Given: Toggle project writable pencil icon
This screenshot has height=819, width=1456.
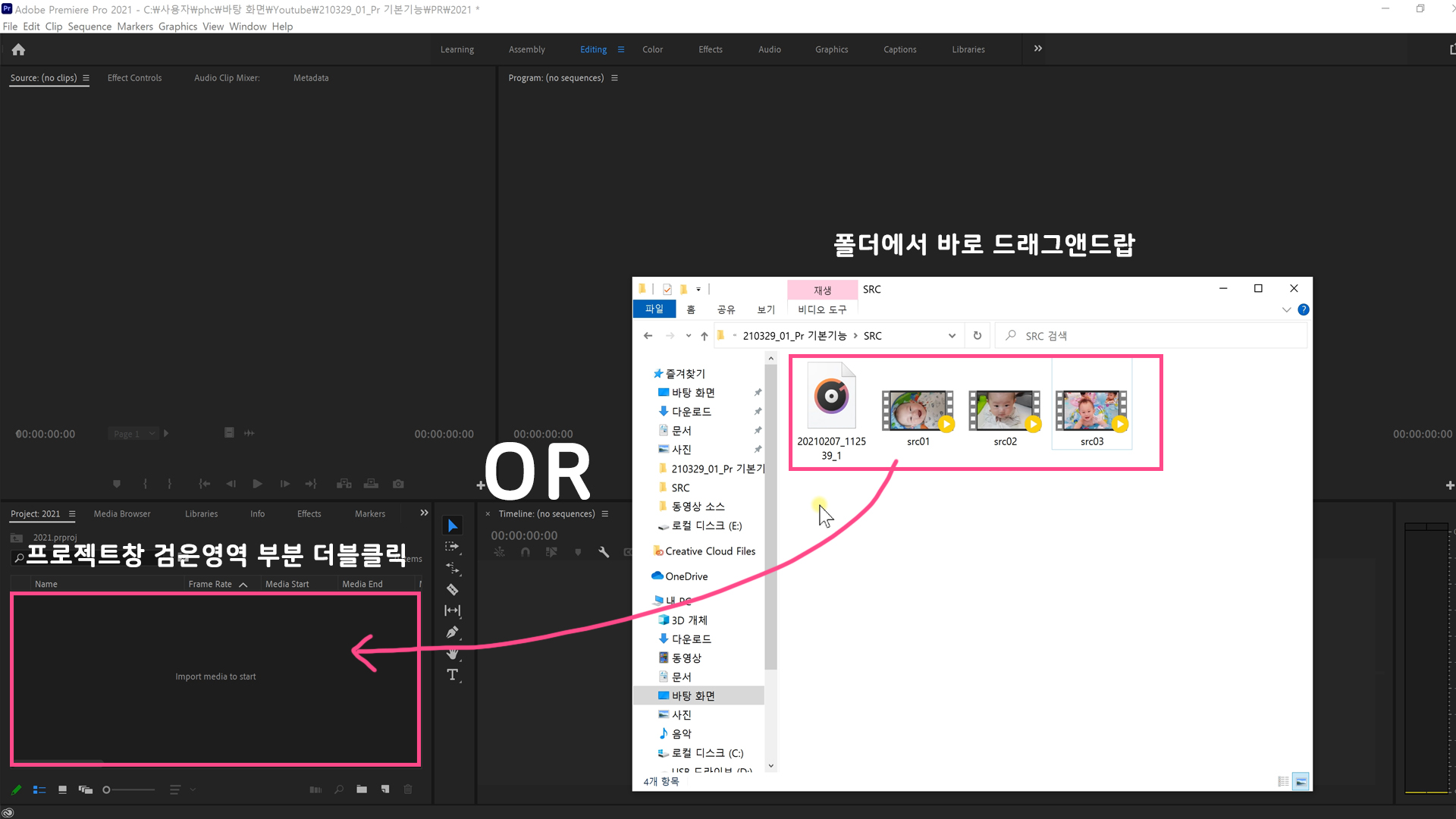Looking at the screenshot, I should pos(16,789).
